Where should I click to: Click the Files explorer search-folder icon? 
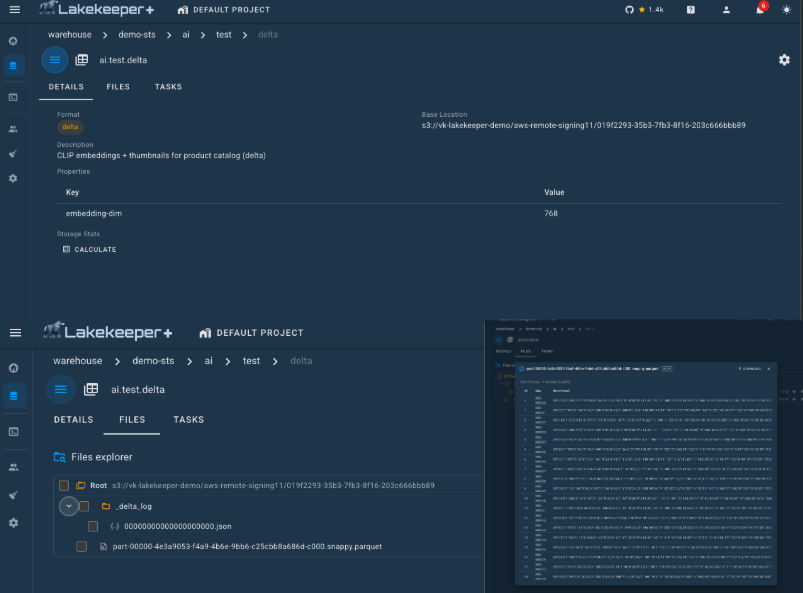(x=59, y=457)
